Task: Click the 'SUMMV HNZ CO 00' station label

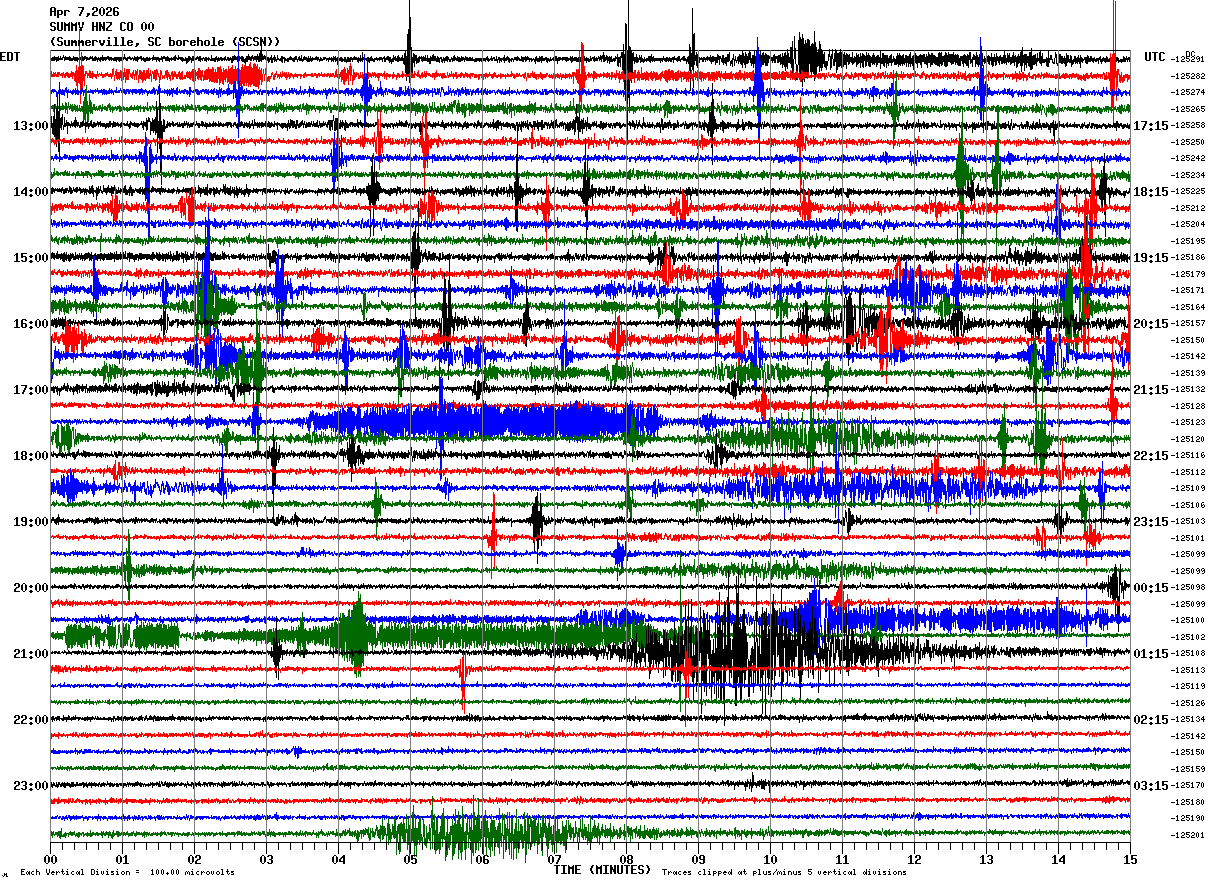Action: pyautogui.click(x=102, y=27)
